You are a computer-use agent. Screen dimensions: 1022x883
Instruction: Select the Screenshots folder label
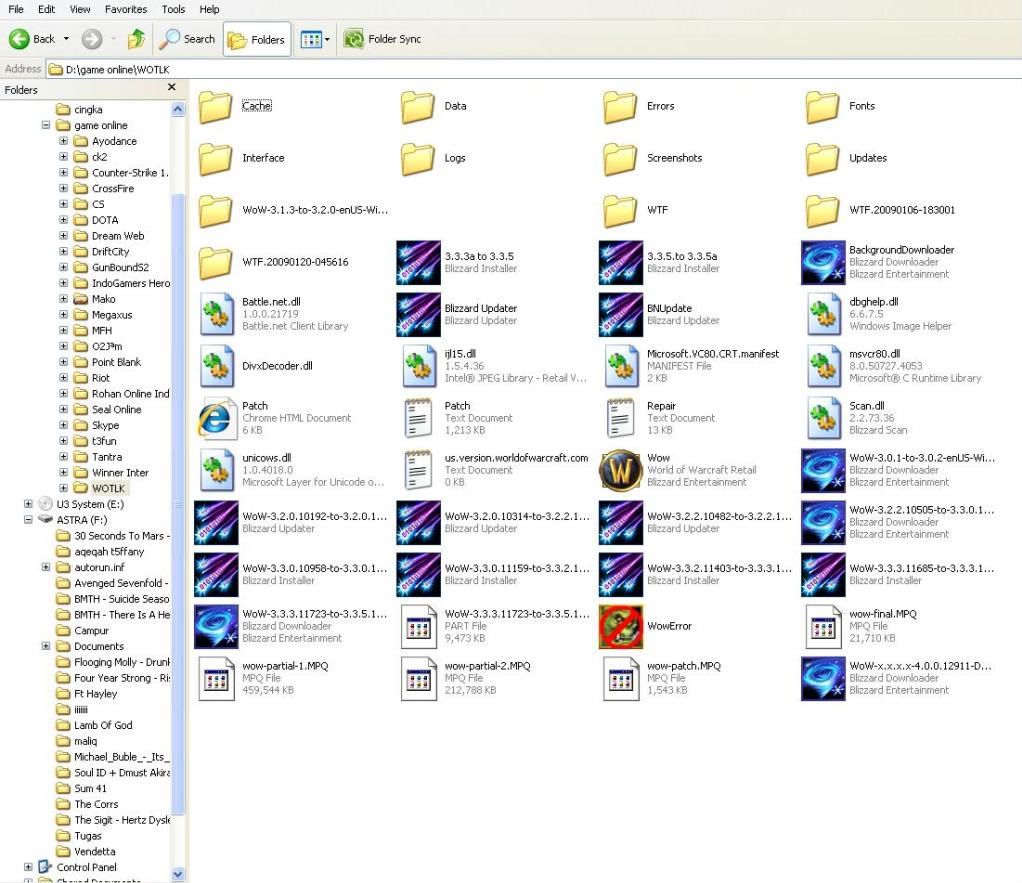tap(675, 158)
